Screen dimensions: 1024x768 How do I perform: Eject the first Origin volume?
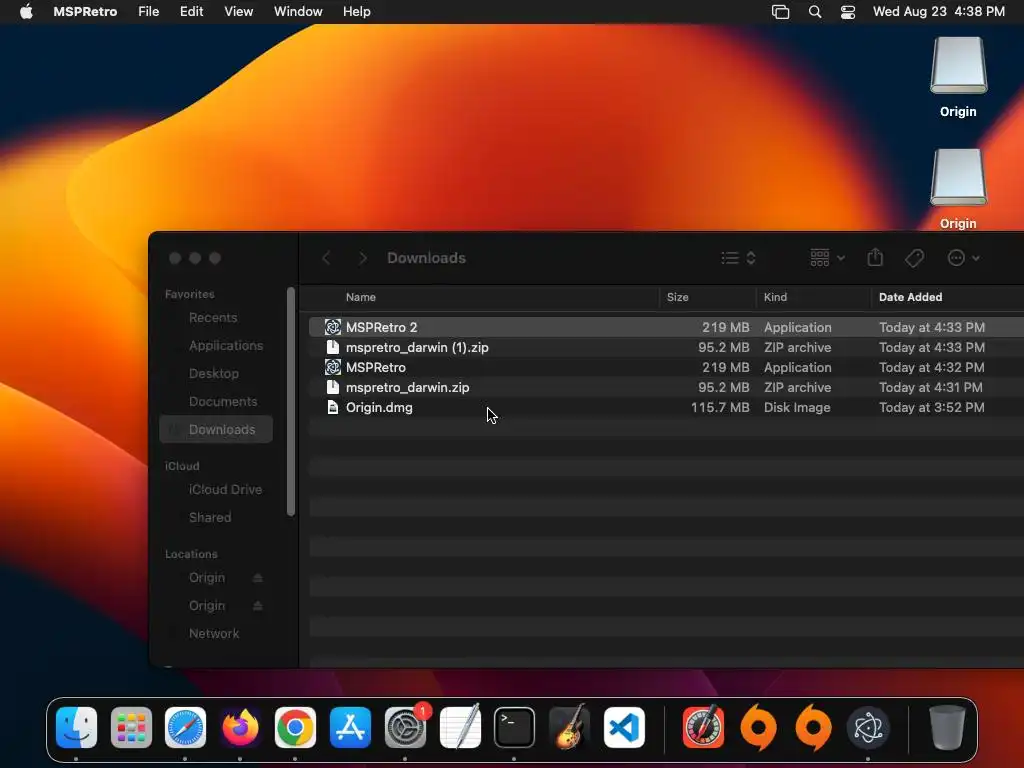click(257, 578)
